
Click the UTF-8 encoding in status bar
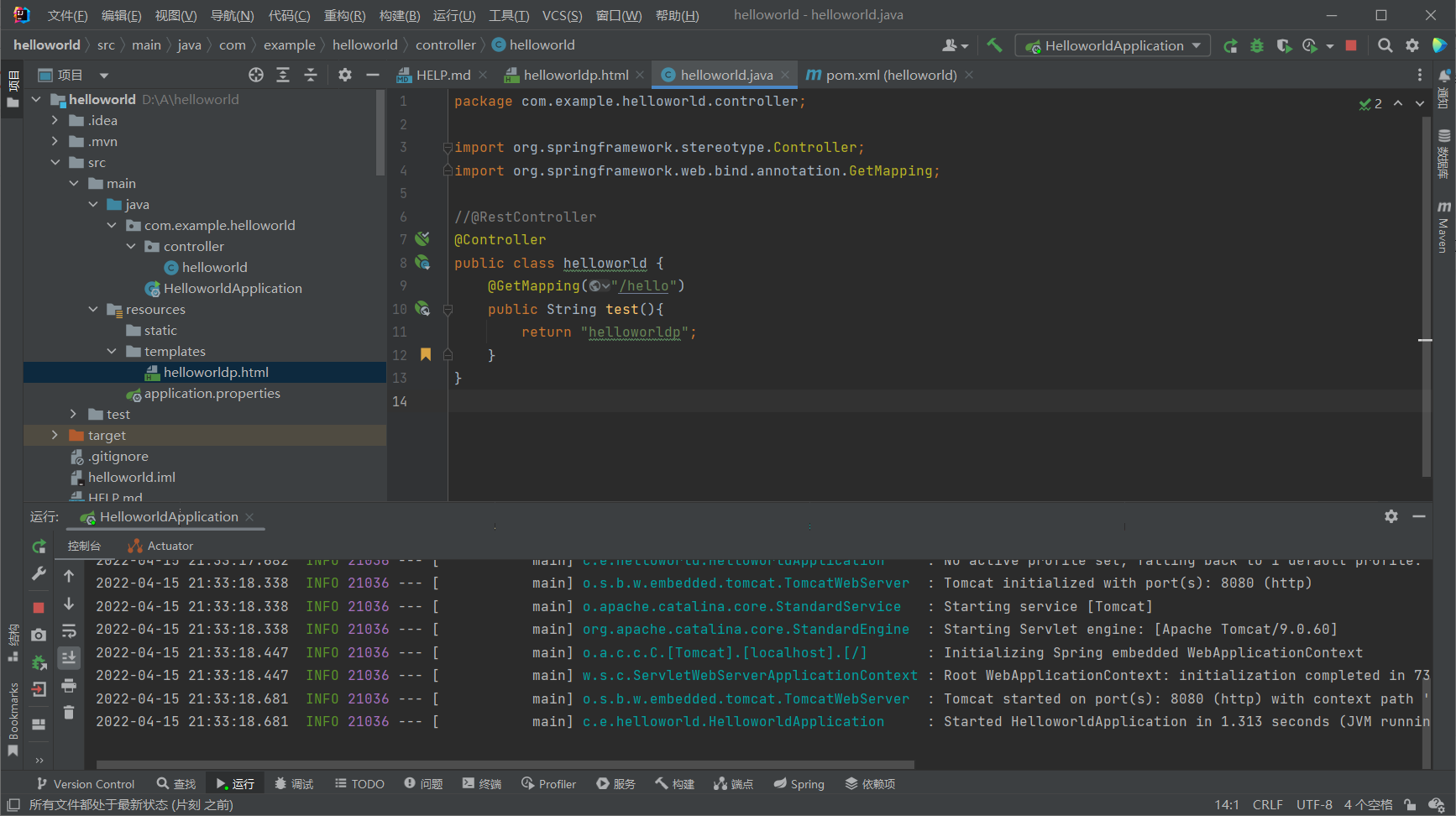pos(1313,804)
